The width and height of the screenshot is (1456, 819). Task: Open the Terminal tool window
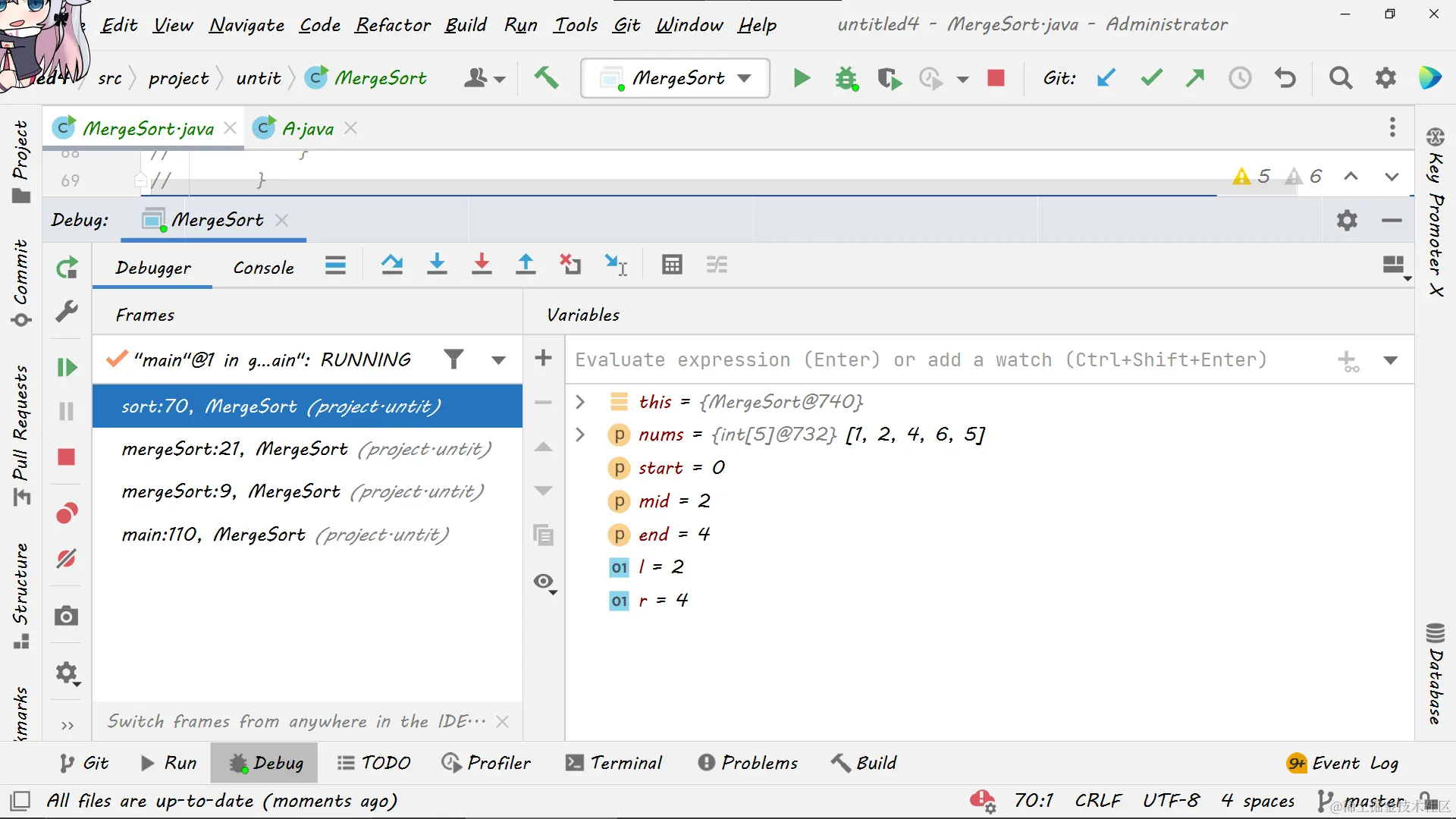(x=614, y=763)
